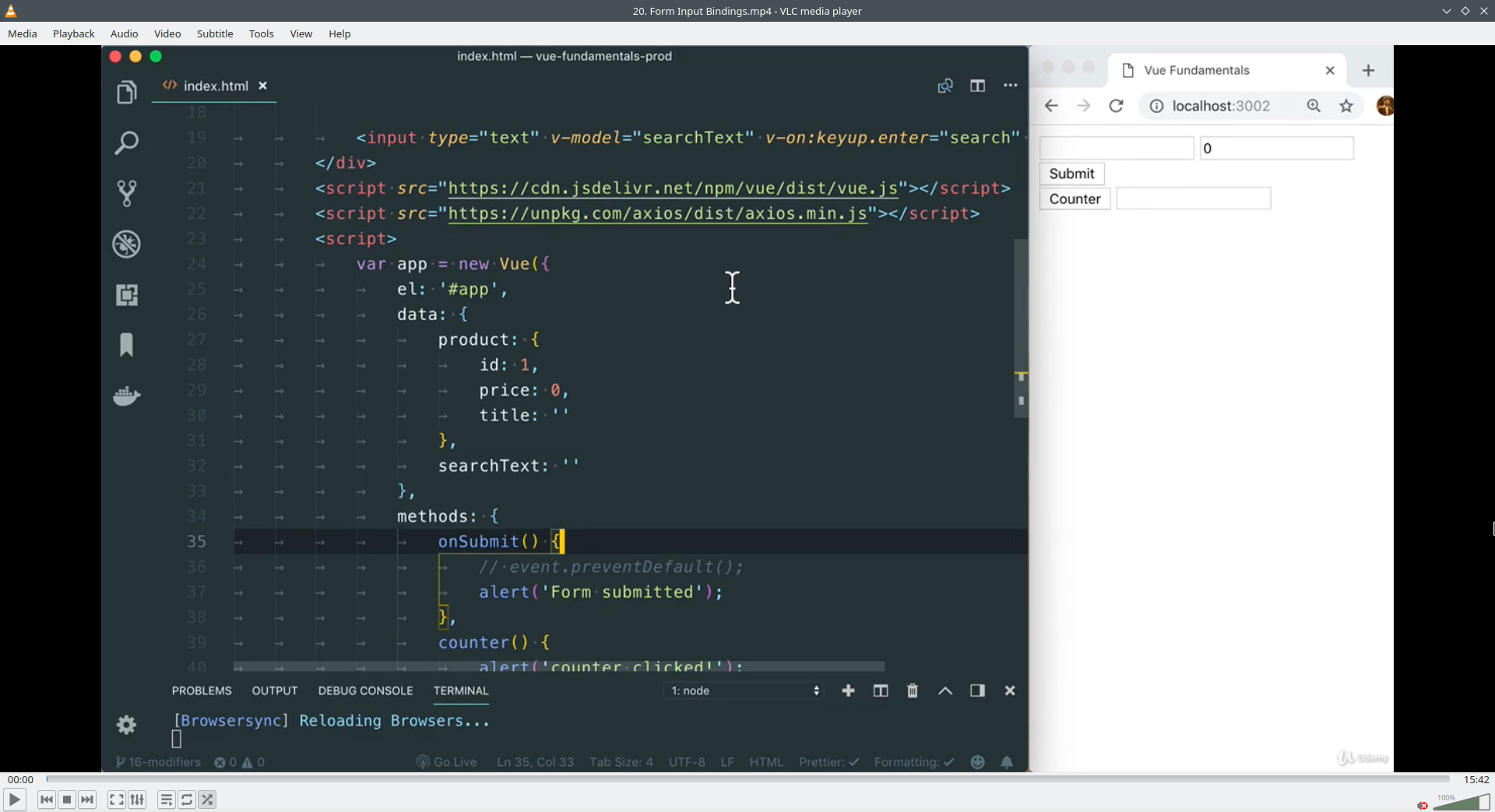Open the Docker extension panel

127,397
